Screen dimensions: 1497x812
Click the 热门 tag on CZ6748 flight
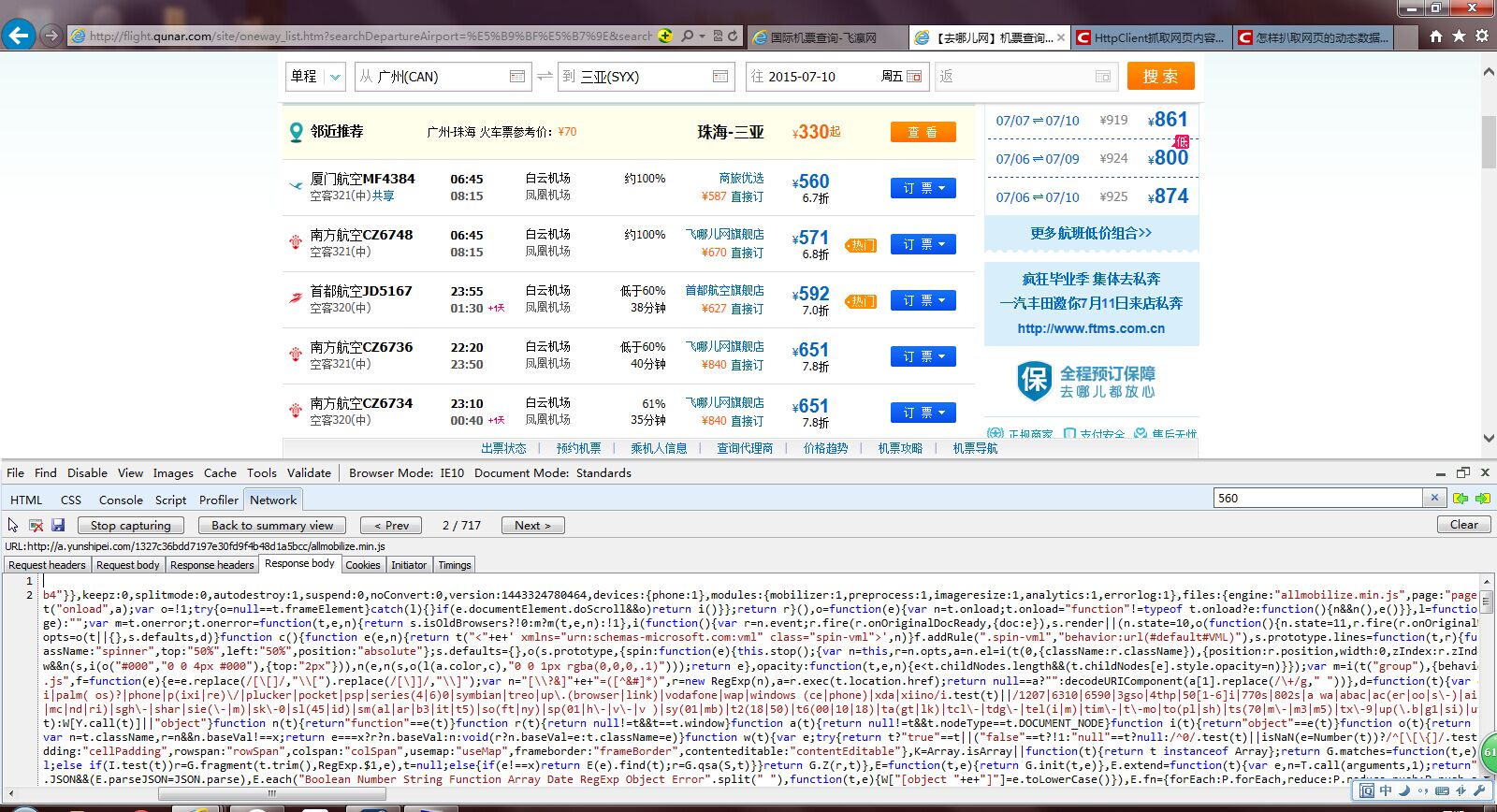861,245
